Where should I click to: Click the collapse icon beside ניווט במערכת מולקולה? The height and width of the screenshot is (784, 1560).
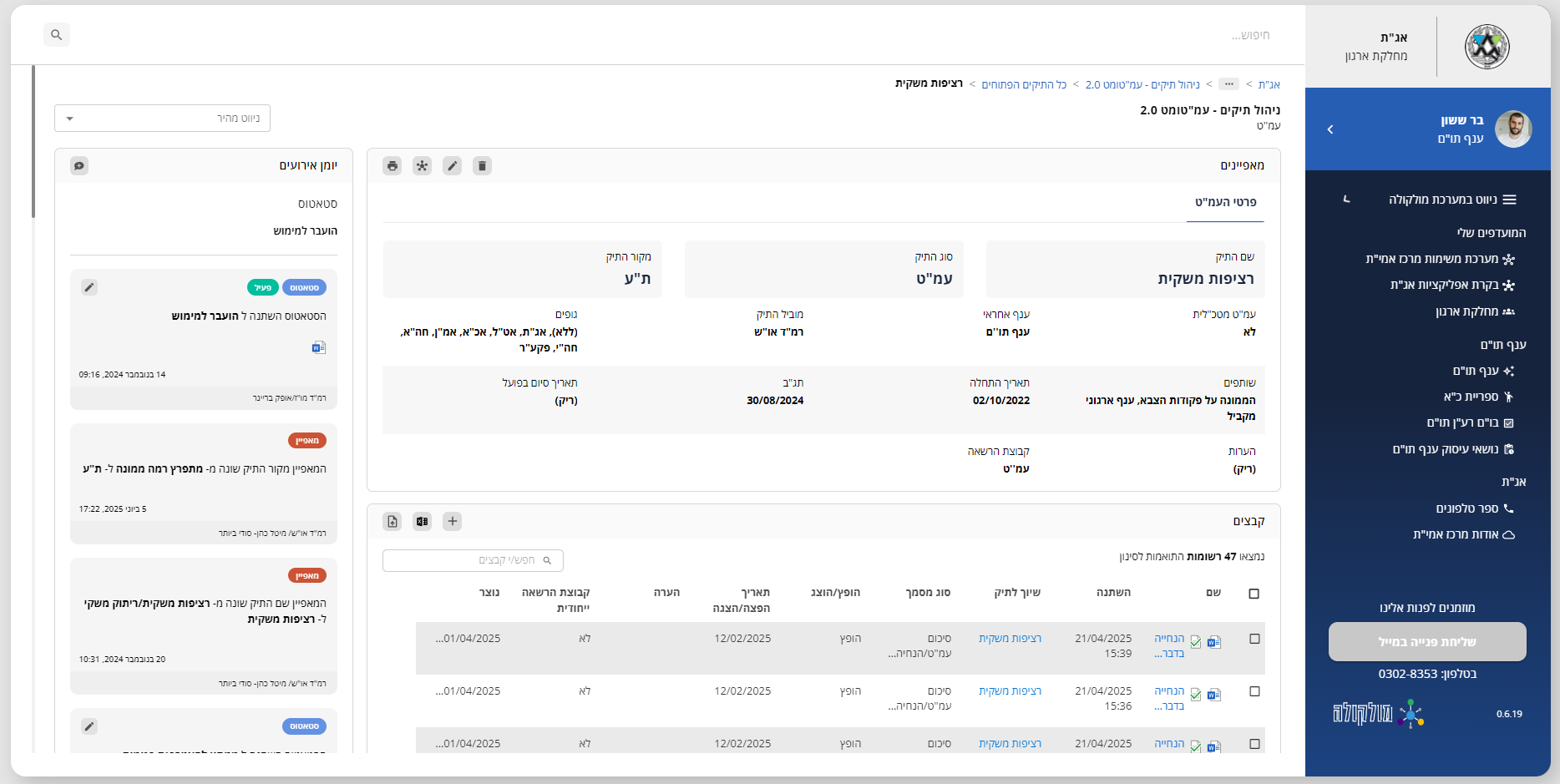[1346, 200]
